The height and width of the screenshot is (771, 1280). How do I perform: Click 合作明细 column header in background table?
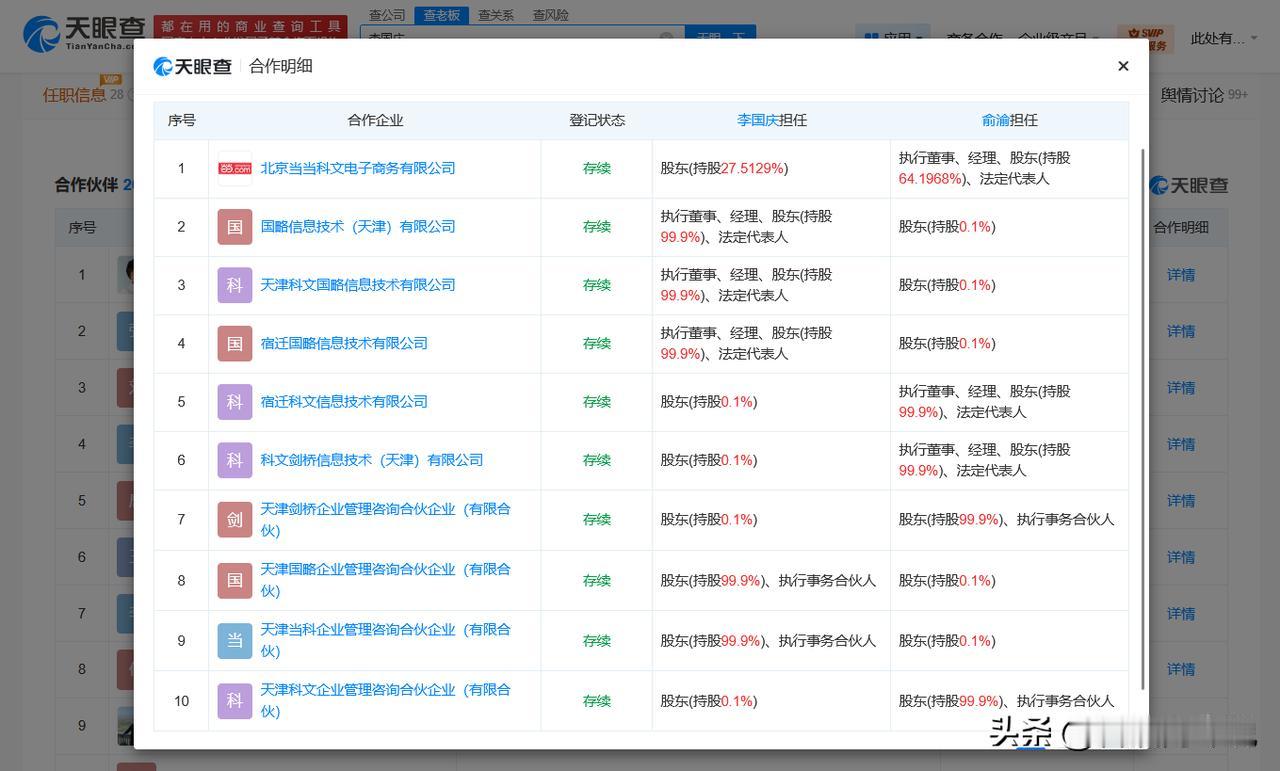point(1181,227)
